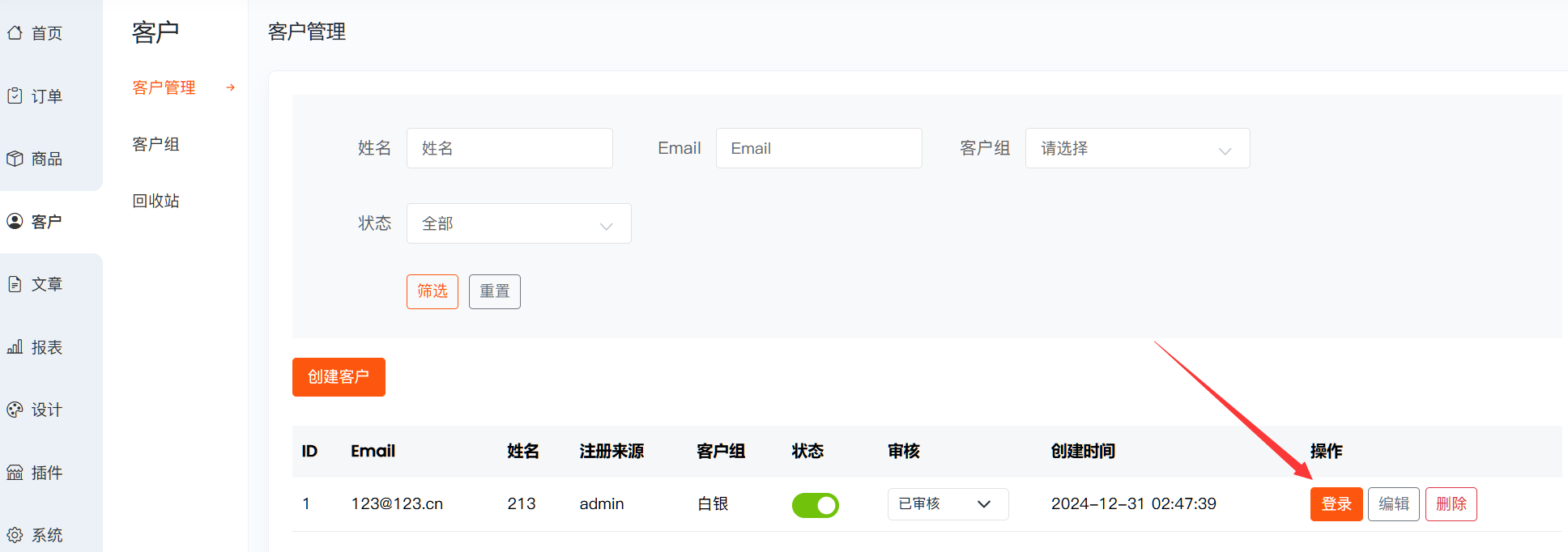Click the 删除 button in the row
Image resolution: width=1568 pixels, height=552 pixels.
coord(1451,504)
